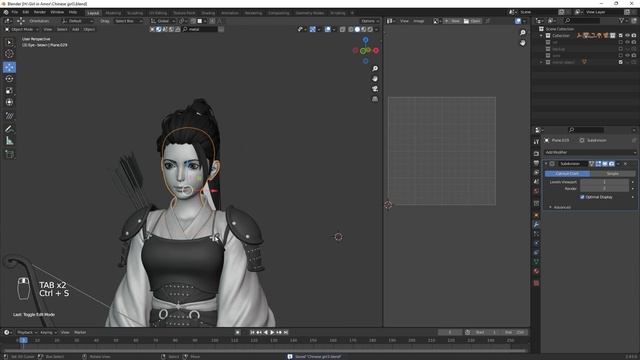This screenshot has height=360, width=640.
Task: Click the timeline current frame marker
Action: 23,340
